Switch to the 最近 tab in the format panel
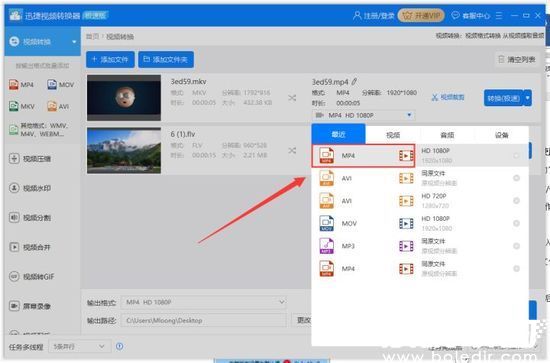Image resolution: width=550 pixels, height=363 pixels. [338, 134]
